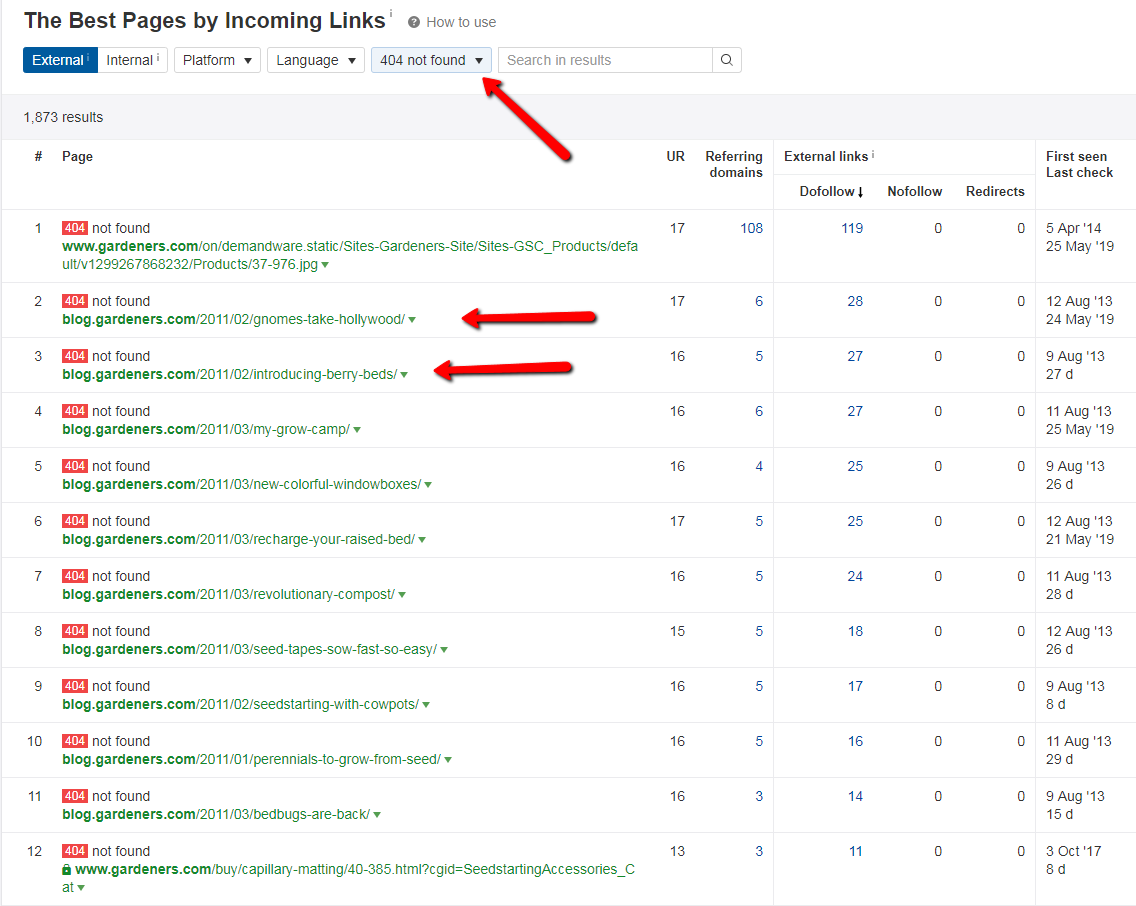Open the bedbugs-are-back page link
This screenshot has width=1136, height=906.
(216, 815)
